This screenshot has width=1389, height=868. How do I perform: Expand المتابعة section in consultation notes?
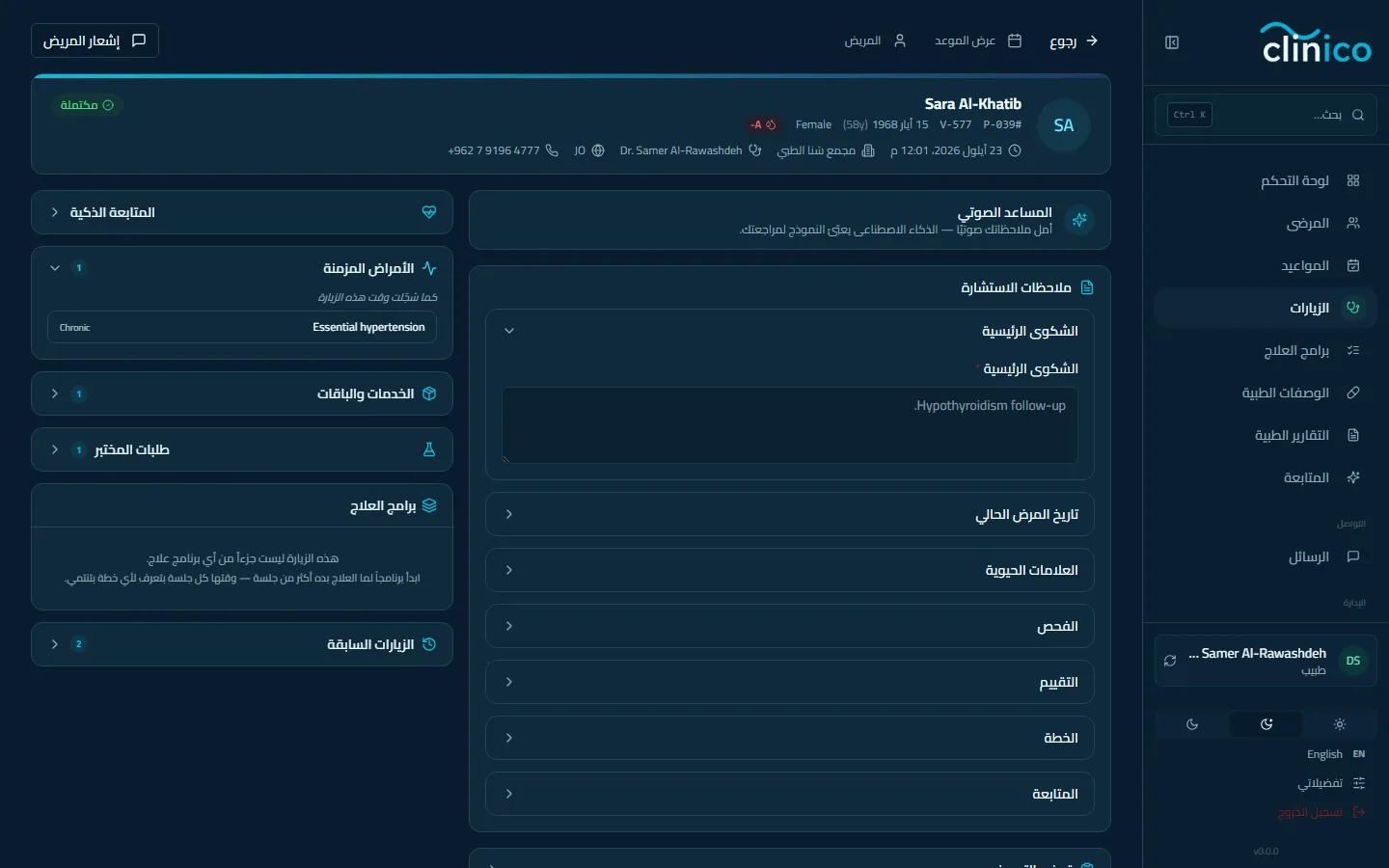[790, 794]
